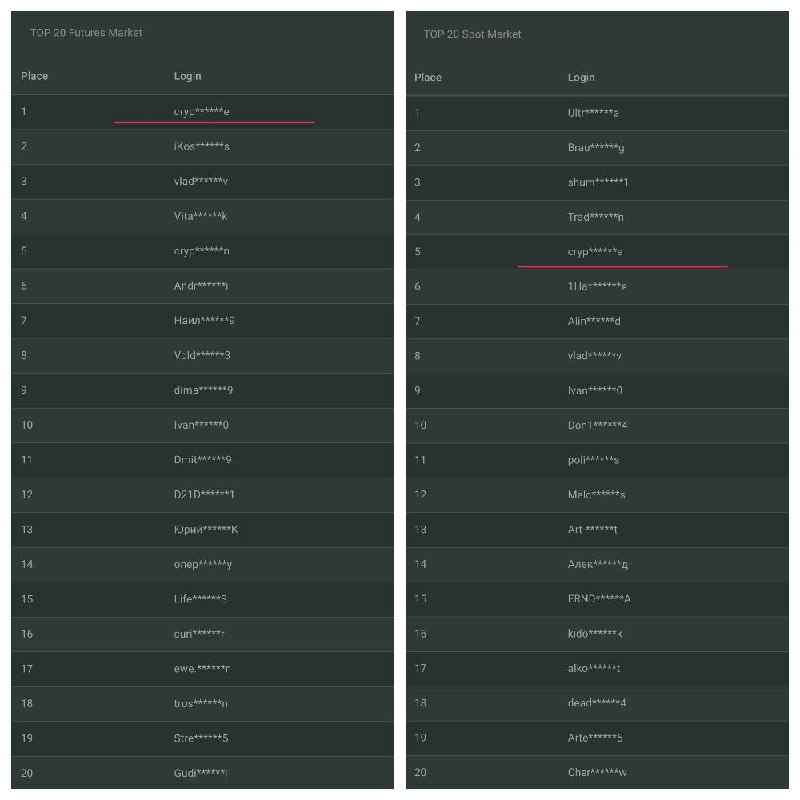Click the TOP 20 Spot Market title
Image resolution: width=800 pixels, height=800 pixels.
[x=472, y=34]
